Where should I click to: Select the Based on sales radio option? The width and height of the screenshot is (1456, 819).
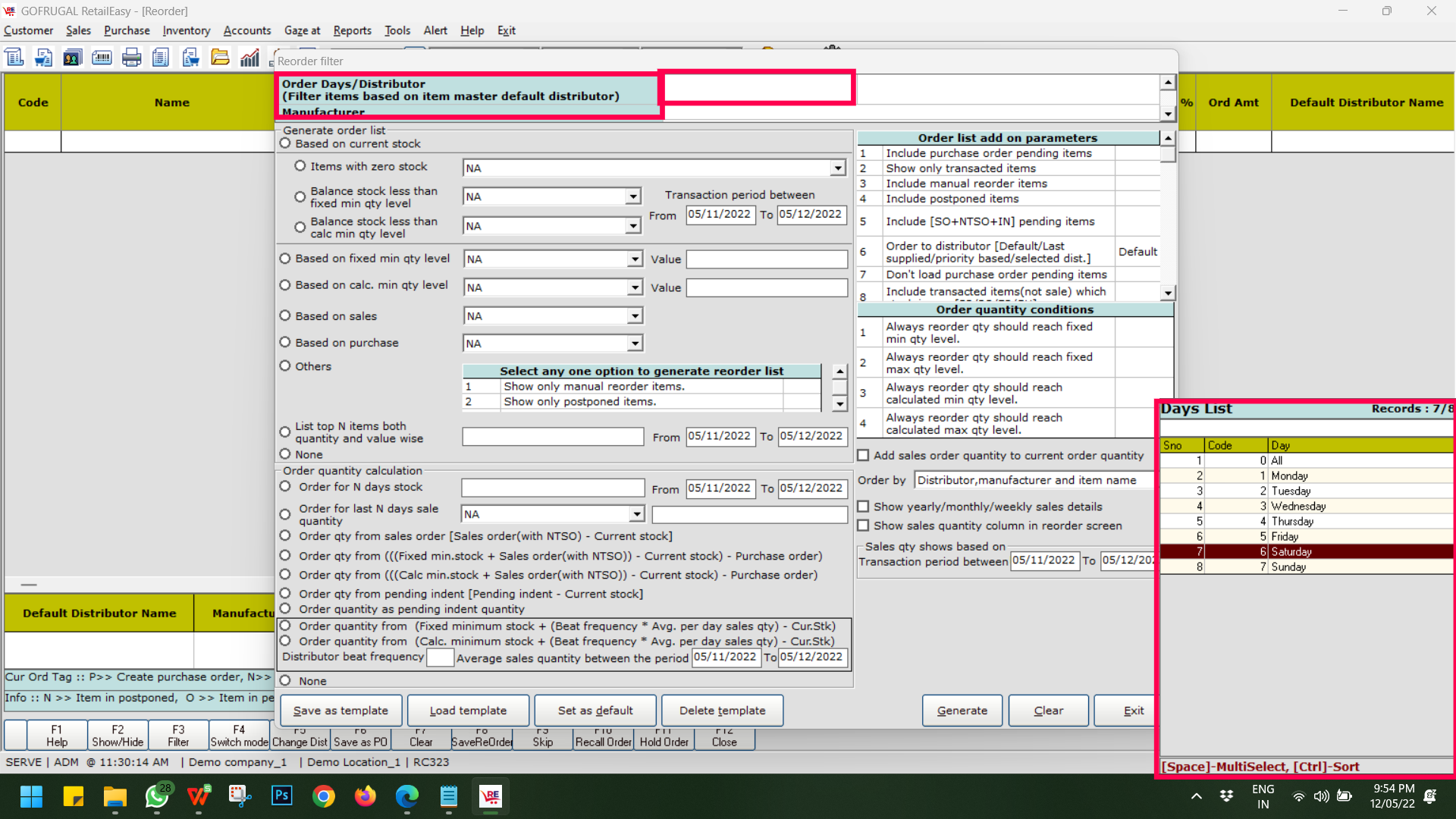pyautogui.click(x=285, y=315)
